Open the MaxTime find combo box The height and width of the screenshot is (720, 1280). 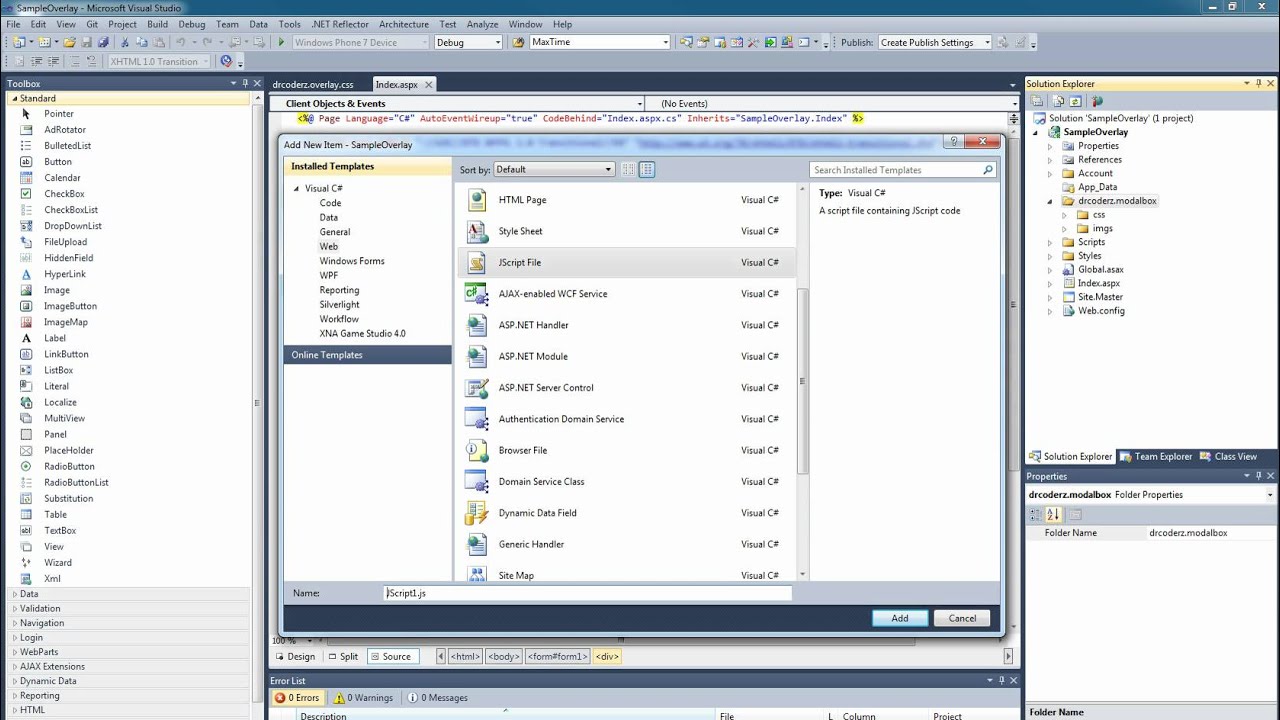click(600, 42)
